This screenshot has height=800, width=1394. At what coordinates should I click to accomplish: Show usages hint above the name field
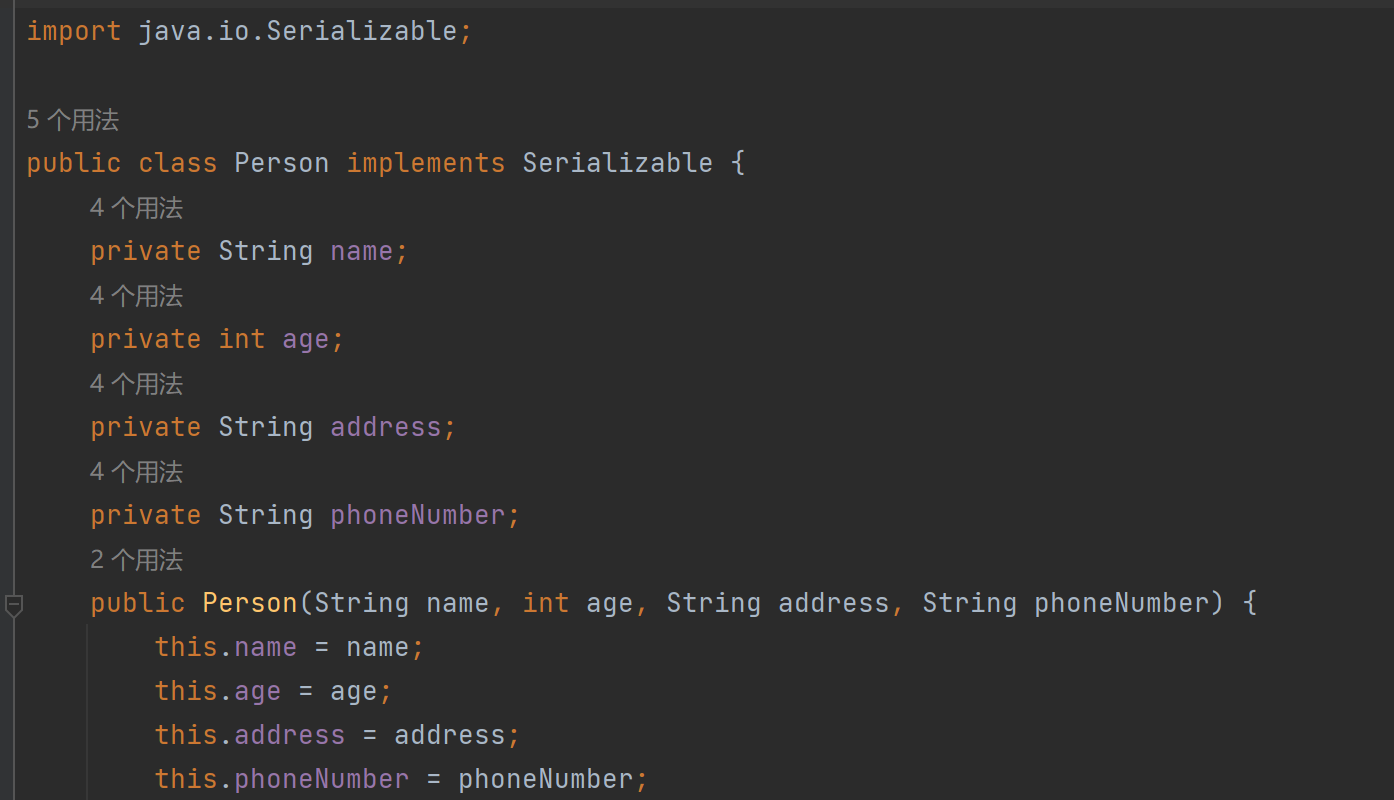point(136,208)
